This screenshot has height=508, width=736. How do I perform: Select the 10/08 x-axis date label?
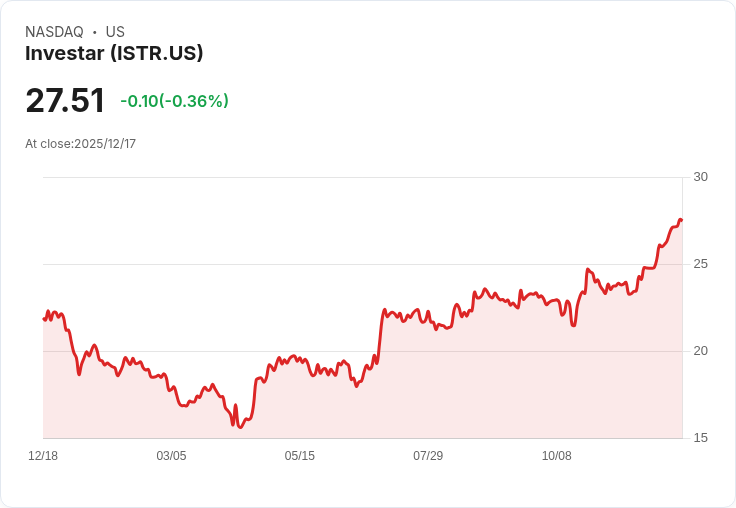tap(557, 456)
